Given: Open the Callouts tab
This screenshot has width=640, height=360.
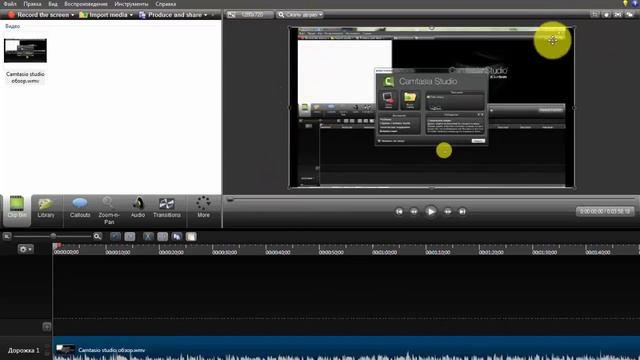Looking at the screenshot, I should [80, 207].
